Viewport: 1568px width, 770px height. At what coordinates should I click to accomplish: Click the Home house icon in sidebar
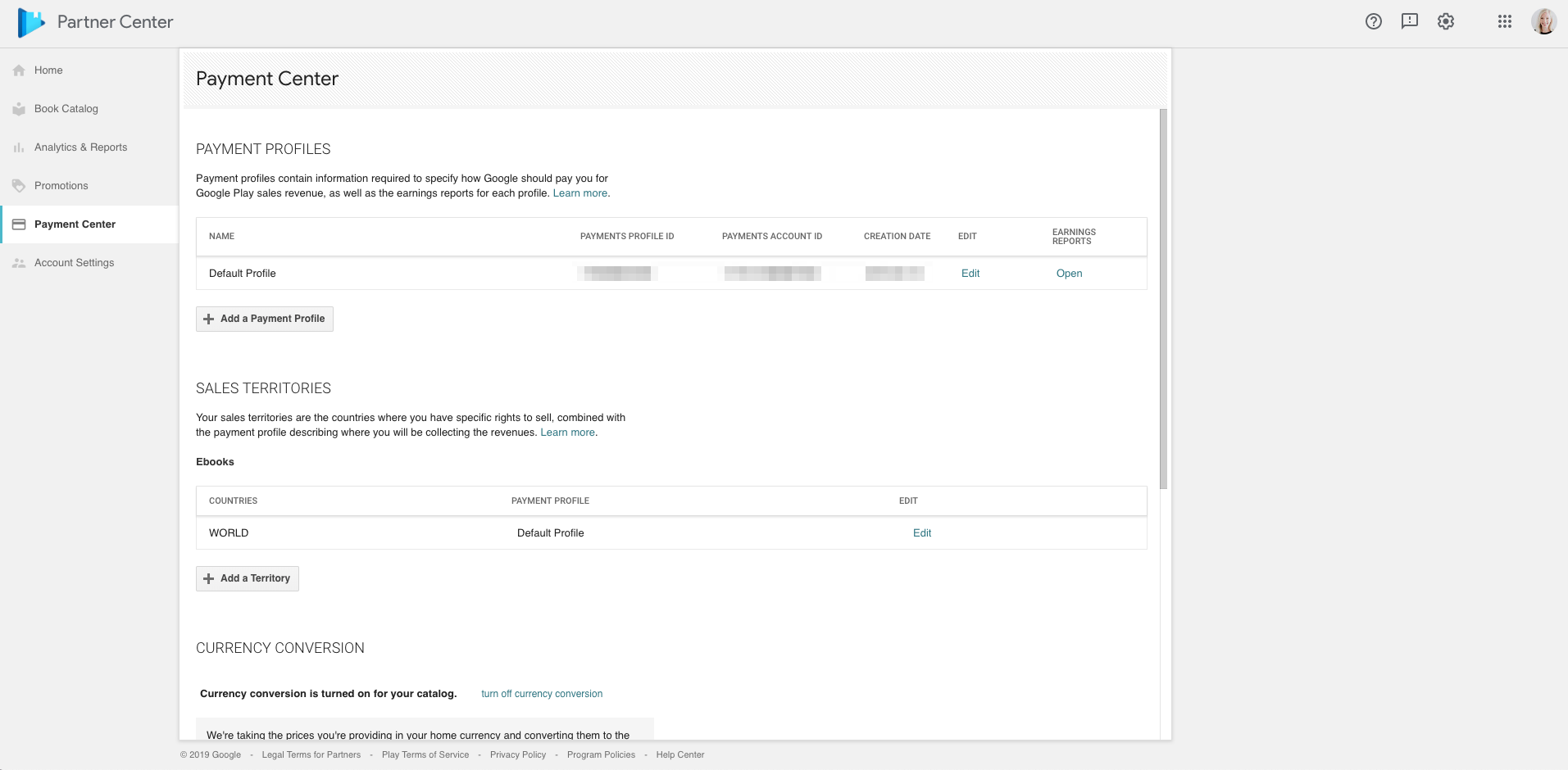(x=19, y=70)
